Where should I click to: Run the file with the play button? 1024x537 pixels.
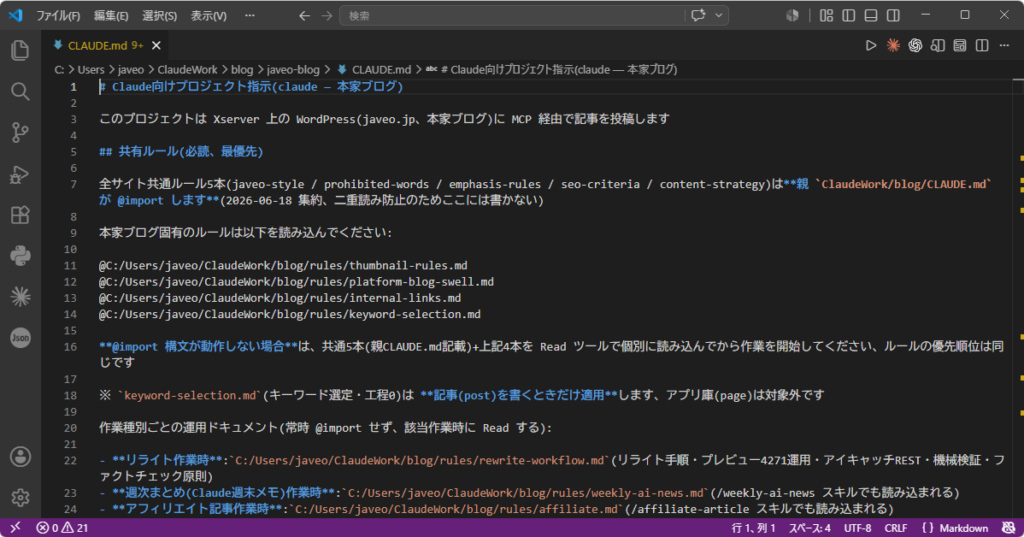871,45
